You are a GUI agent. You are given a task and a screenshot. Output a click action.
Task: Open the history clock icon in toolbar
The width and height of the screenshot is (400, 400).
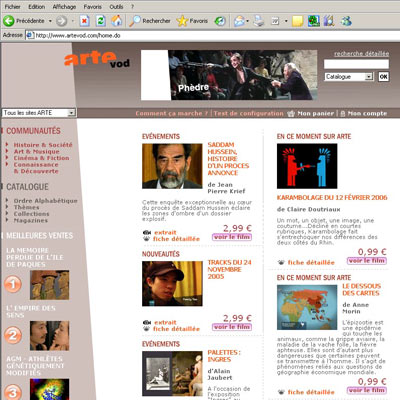point(220,21)
